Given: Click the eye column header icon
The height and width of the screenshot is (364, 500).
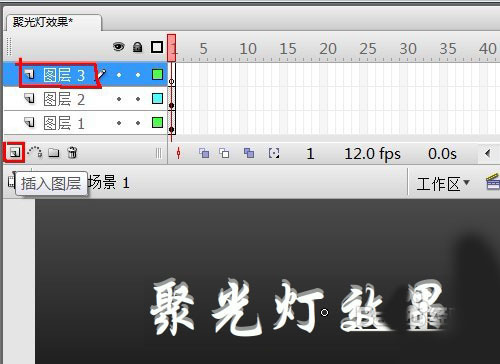Looking at the screenshot, I should coord(119,47).
